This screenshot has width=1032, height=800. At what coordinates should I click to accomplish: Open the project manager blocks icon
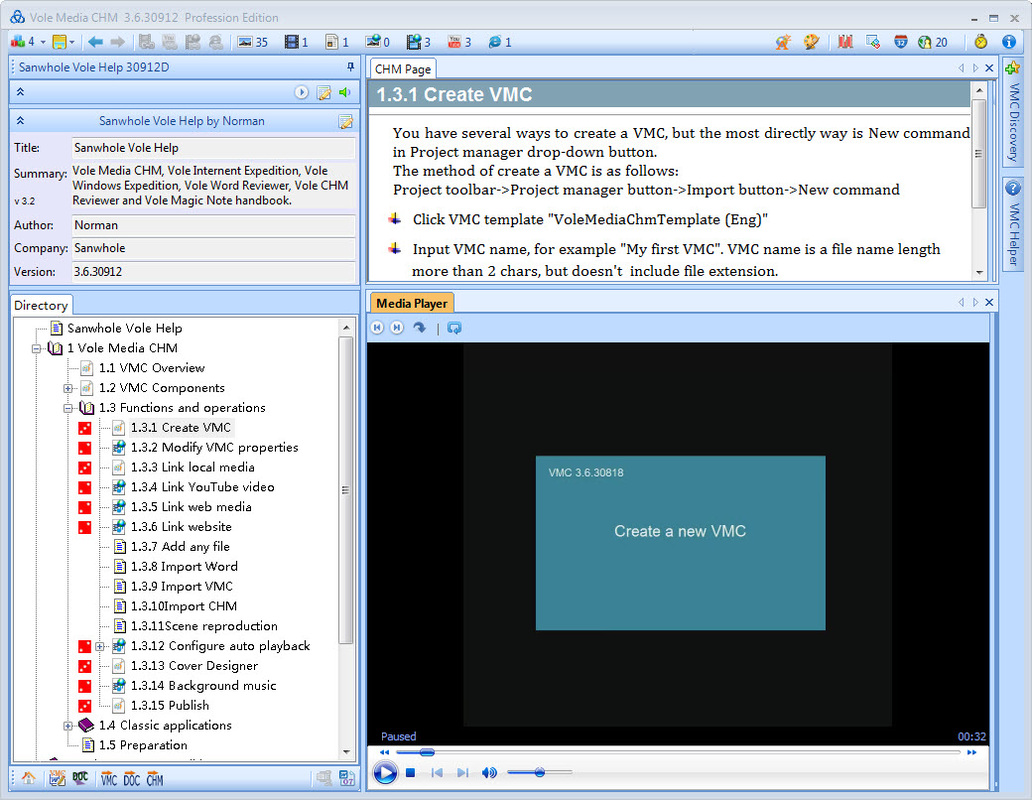[18, 42]
